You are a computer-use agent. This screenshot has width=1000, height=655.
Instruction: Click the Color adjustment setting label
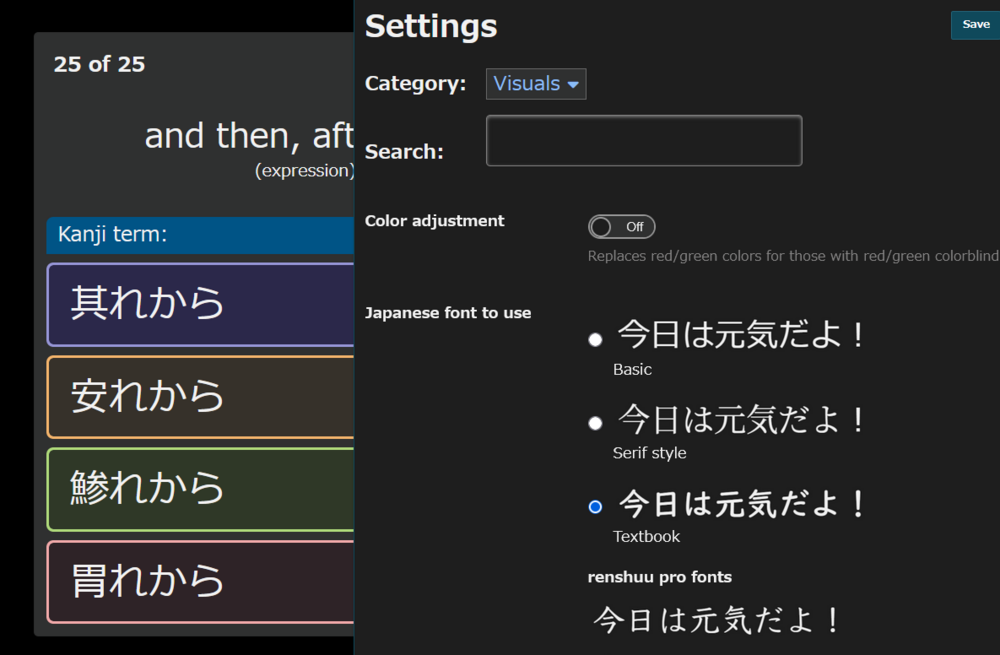pyautogui.click(x=434, y=221)
